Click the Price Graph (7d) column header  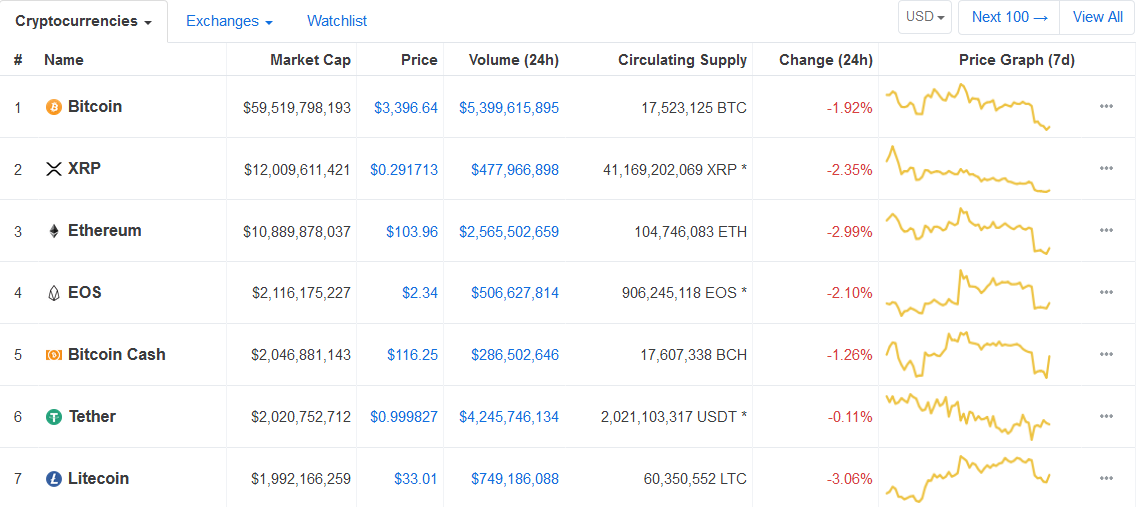coord(1016,60)
